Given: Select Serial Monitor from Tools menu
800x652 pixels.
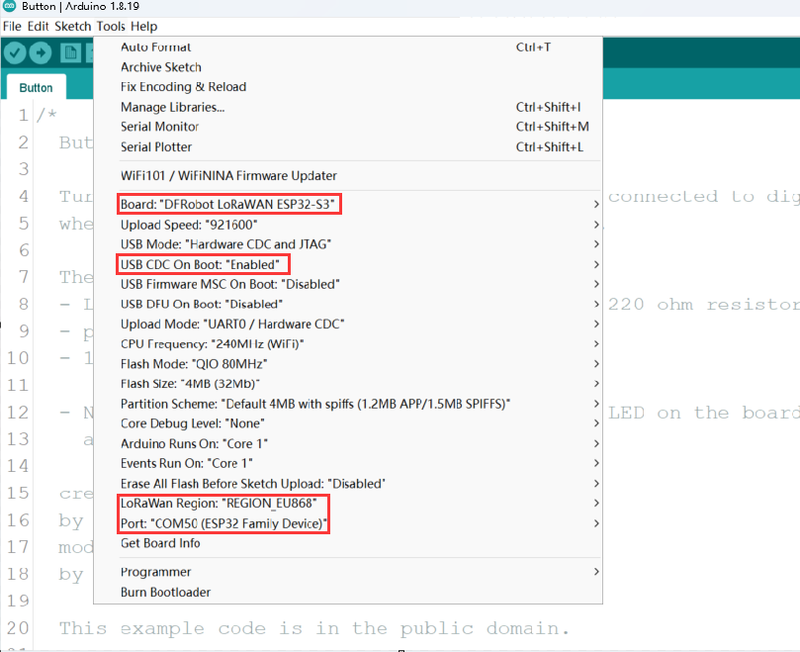Looking at the screenshot, I should pos(160,127).
